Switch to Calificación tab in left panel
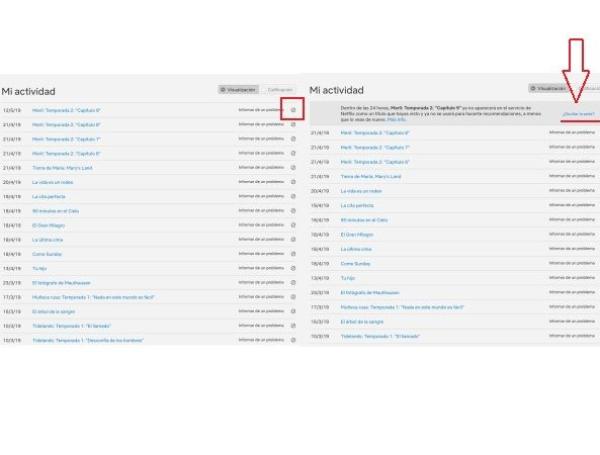The height and width of the screenshot is (455, 600). tap(280, 90)
